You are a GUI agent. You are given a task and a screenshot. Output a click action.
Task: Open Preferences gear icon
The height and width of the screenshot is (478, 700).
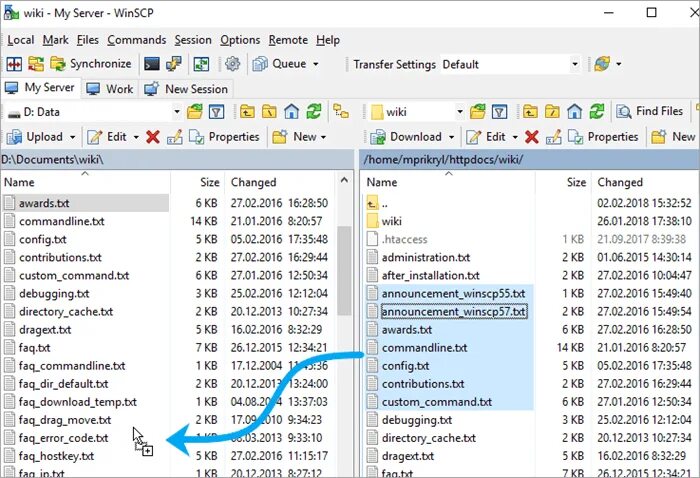[x=232, y=64]
